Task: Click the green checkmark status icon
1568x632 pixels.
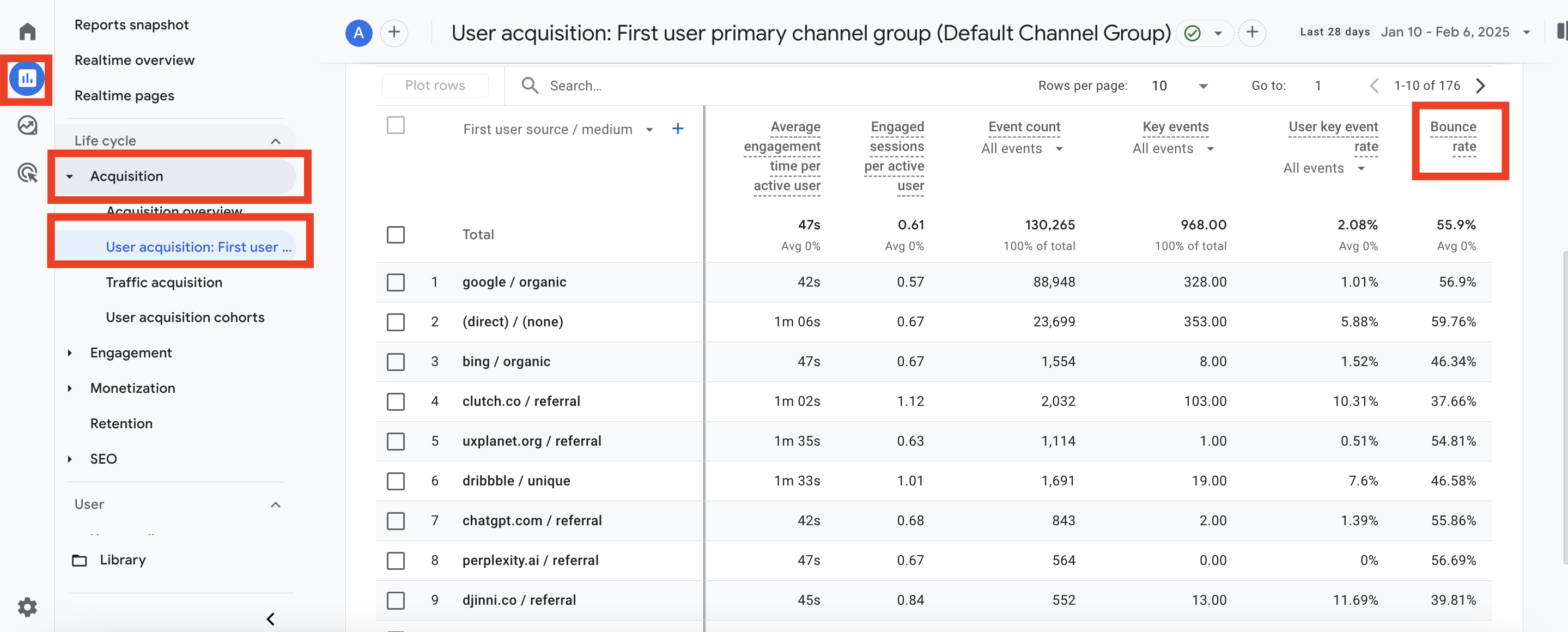Action: tap(1192, 32)
